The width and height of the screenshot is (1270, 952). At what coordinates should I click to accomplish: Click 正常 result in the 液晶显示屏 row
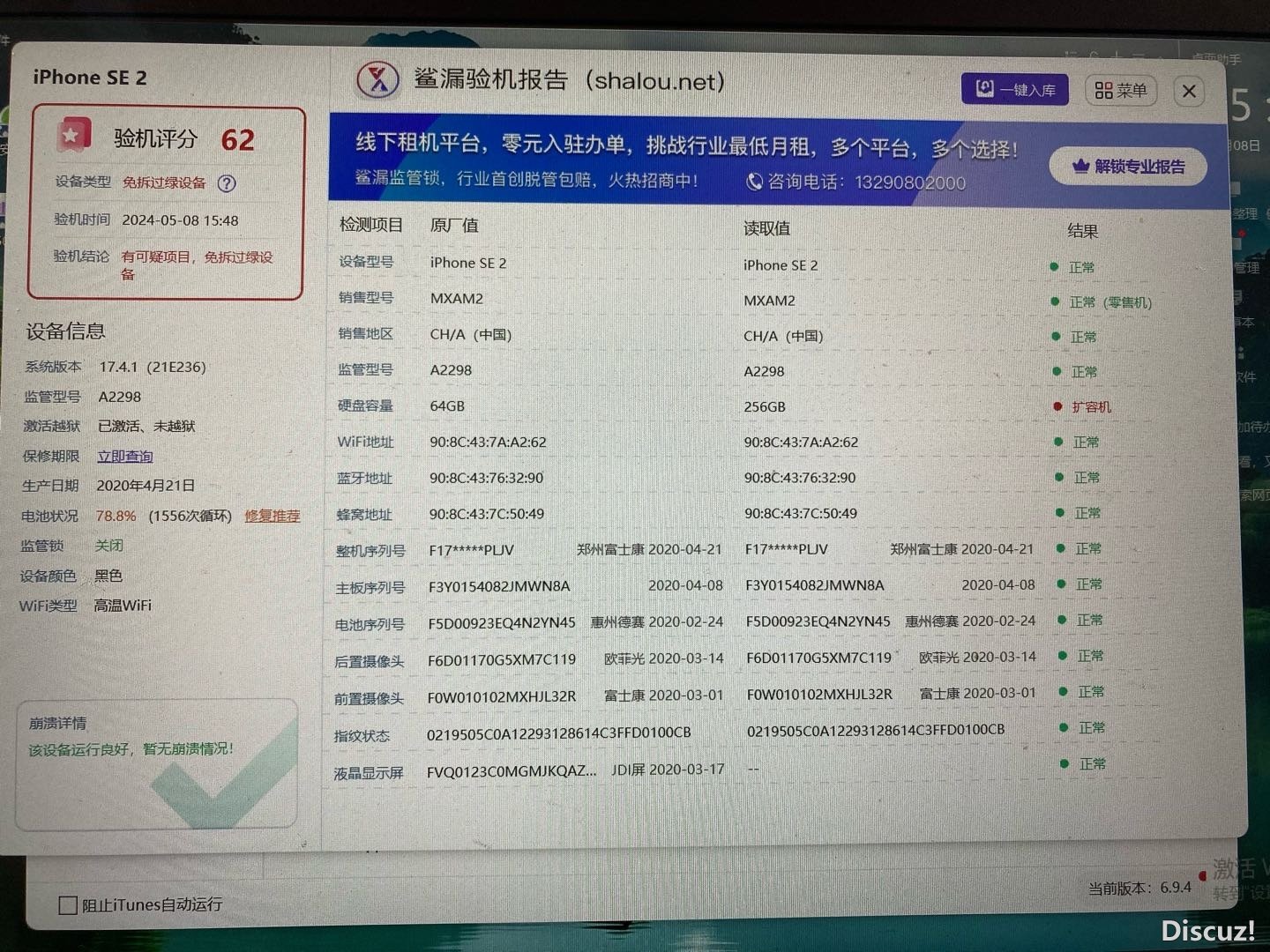1093,764
